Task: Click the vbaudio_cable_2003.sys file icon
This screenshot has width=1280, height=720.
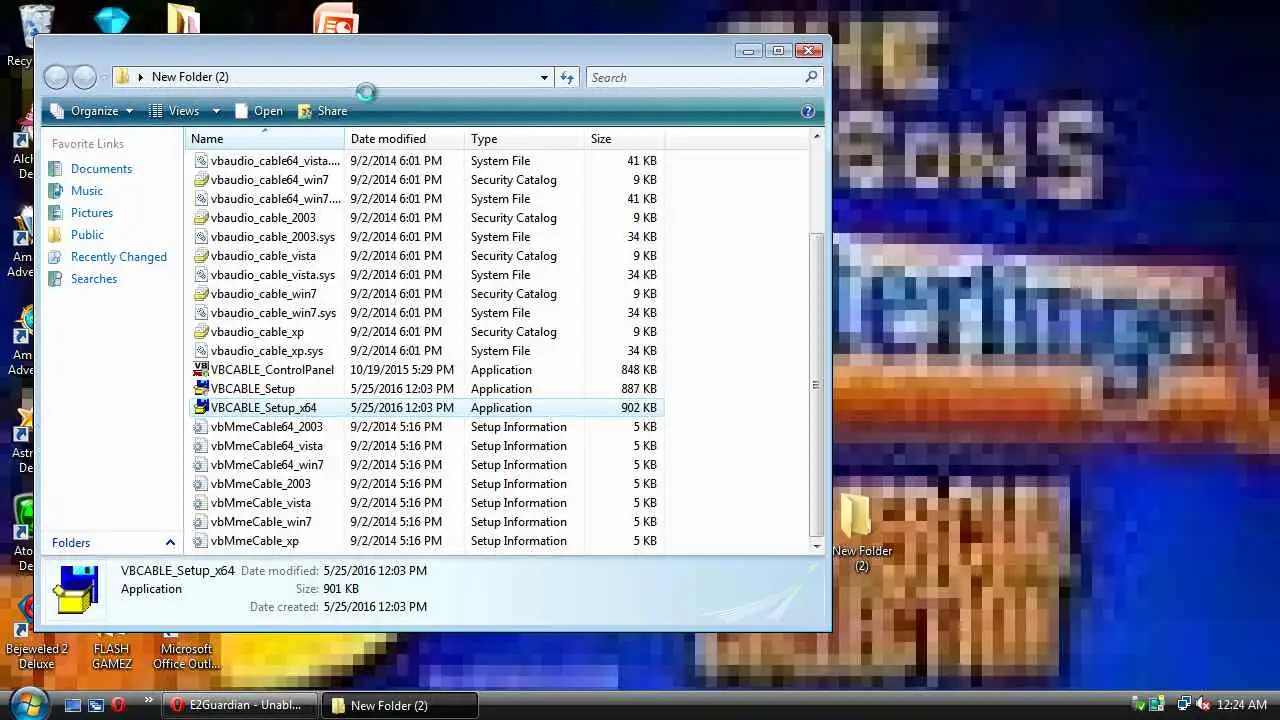Action: pos(201,237)
